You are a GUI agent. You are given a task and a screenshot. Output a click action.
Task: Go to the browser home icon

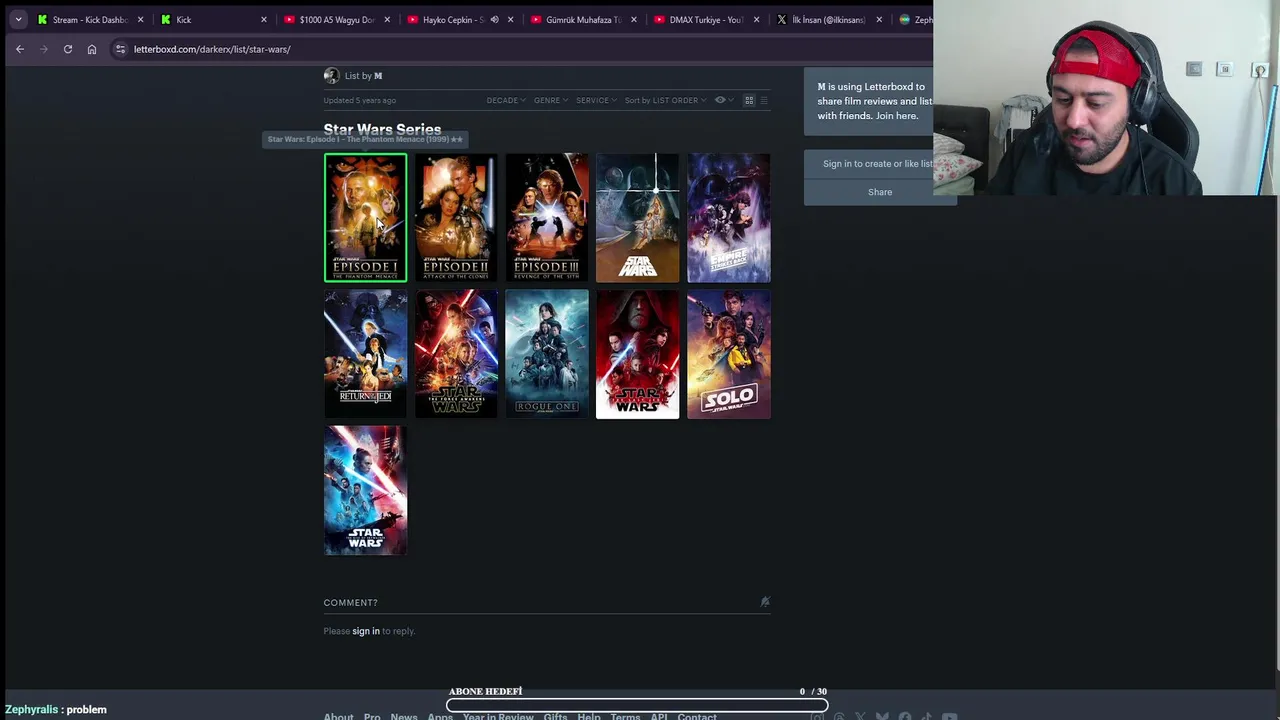[92, 49]
